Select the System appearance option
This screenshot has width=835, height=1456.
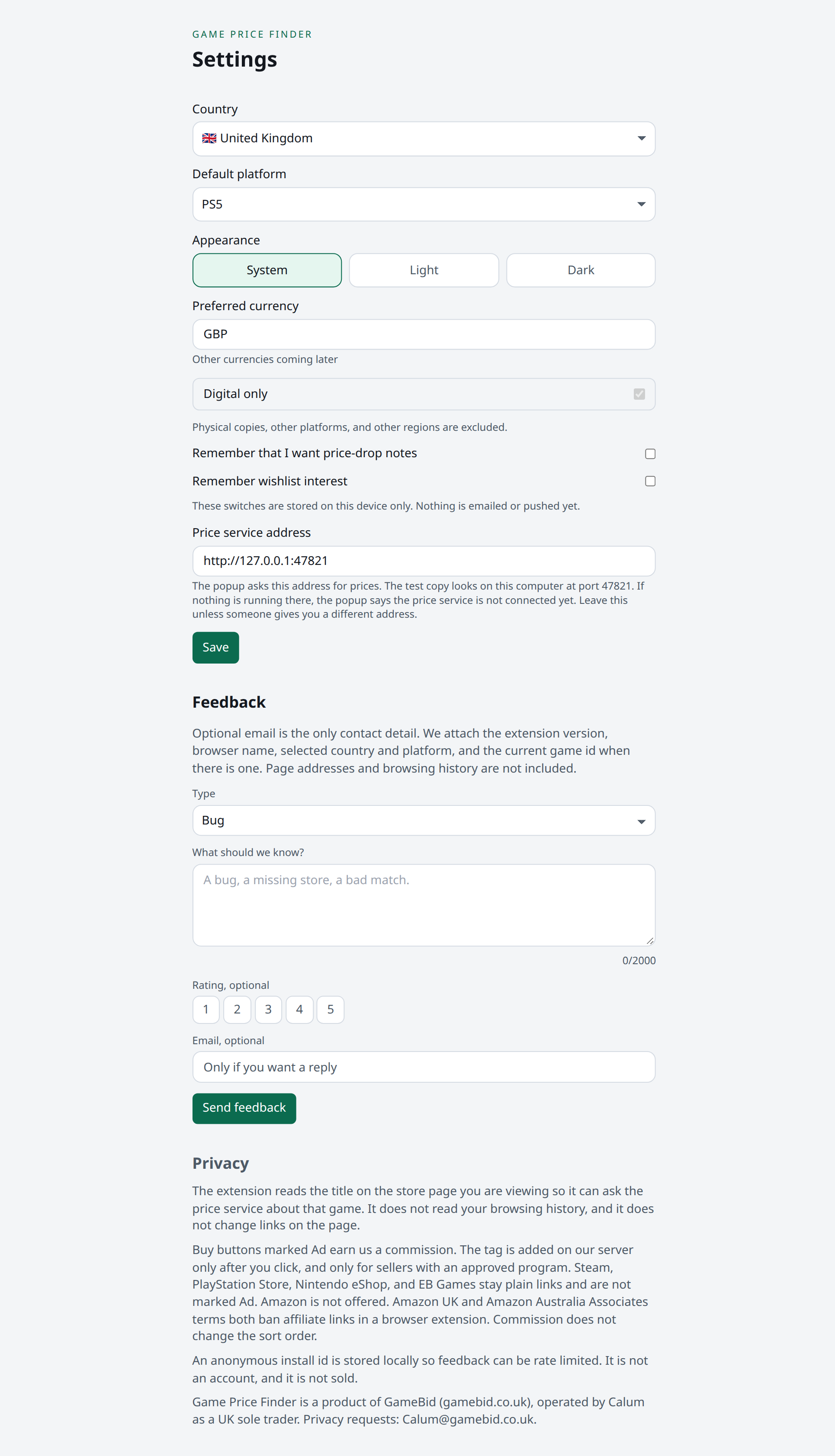(x=267, y=270)
